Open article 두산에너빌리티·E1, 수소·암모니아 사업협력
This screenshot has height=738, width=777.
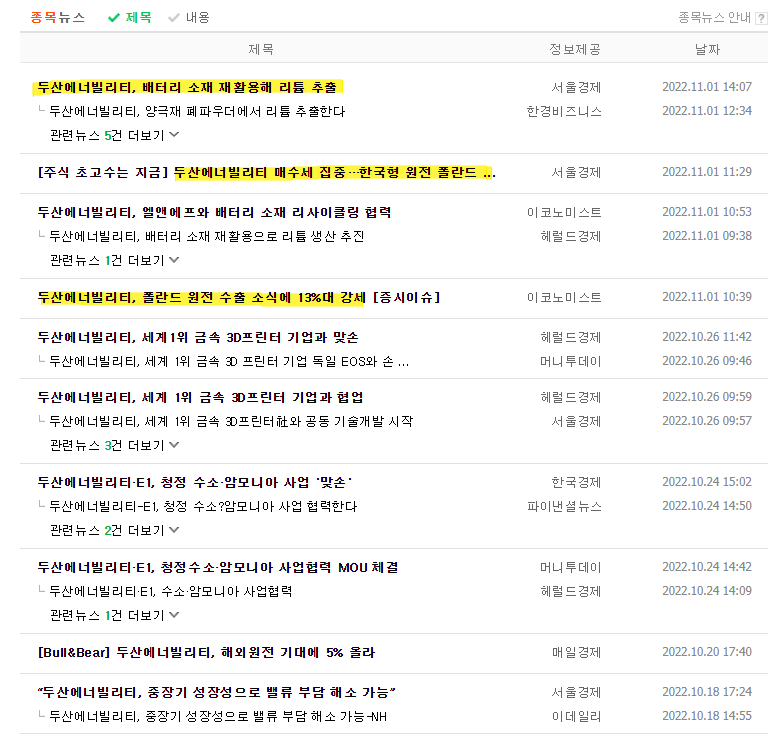[x=170, y=591]
